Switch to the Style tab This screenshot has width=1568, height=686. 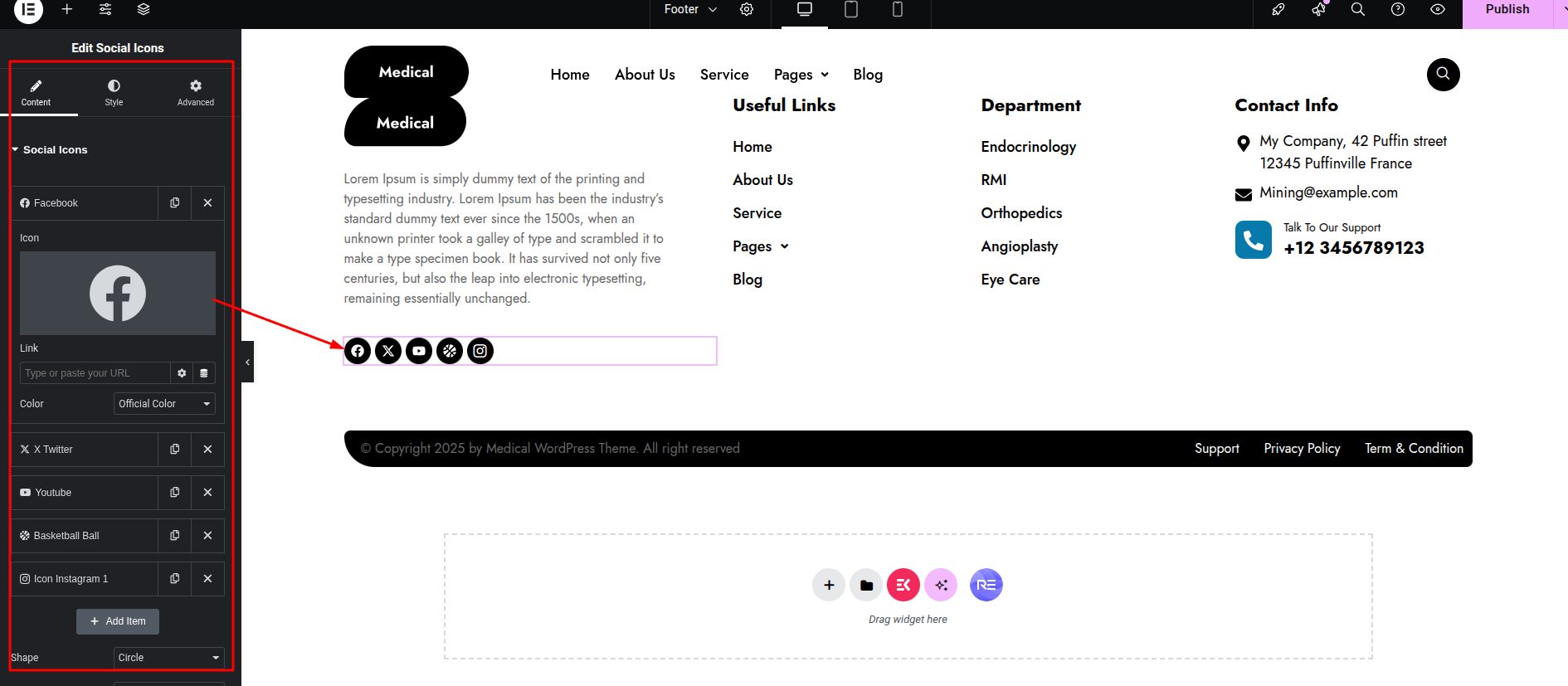tap(114, 92)
